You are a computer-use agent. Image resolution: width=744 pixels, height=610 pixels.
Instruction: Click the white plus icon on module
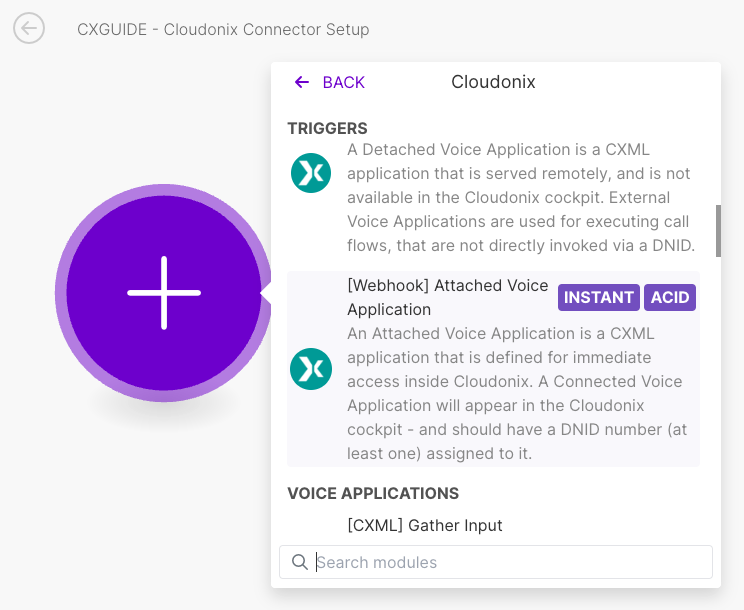coord(164,293)
